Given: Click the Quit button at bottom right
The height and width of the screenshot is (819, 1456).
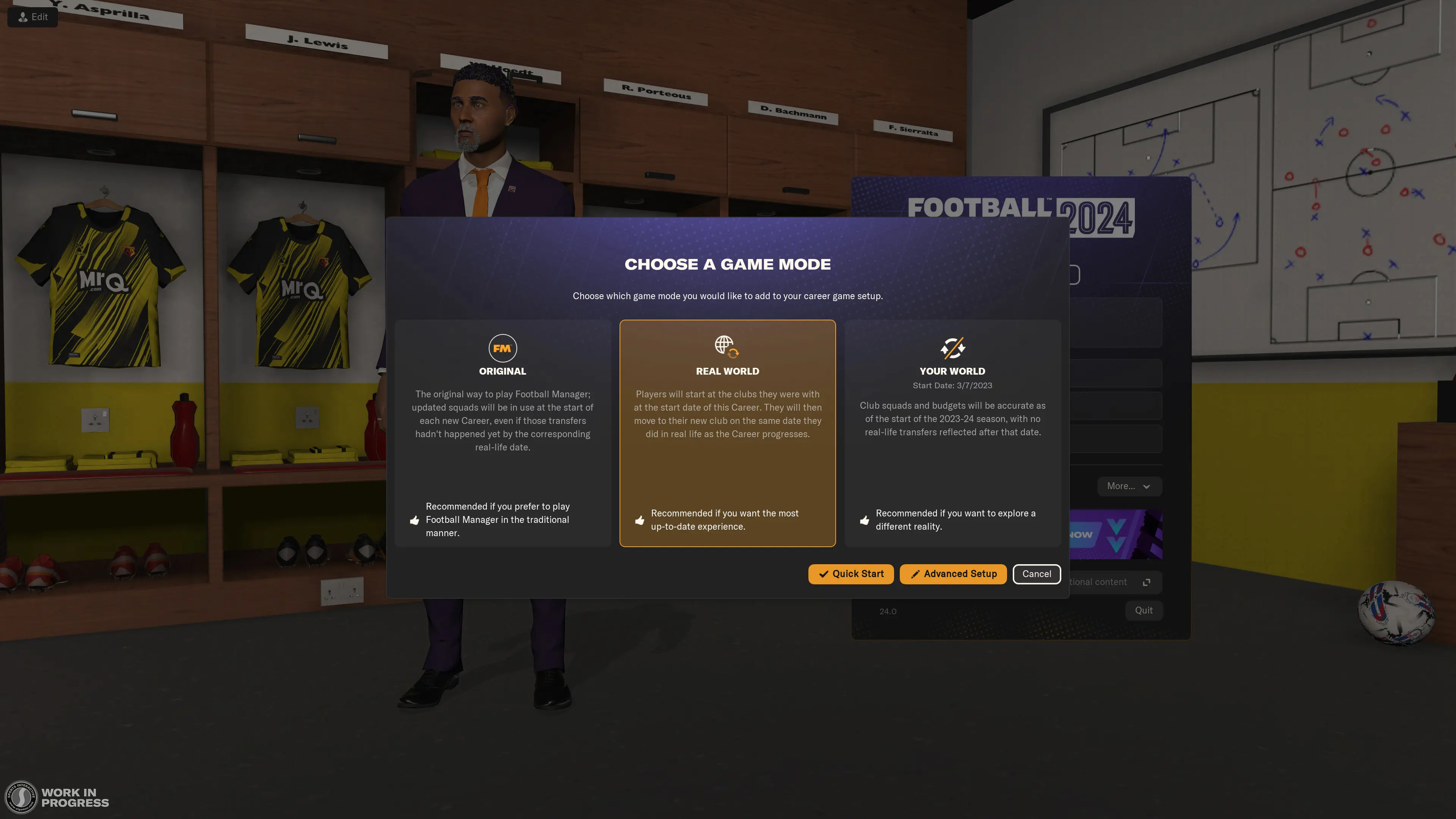Looking at the screenshot, I should [x=1144, y=611].
